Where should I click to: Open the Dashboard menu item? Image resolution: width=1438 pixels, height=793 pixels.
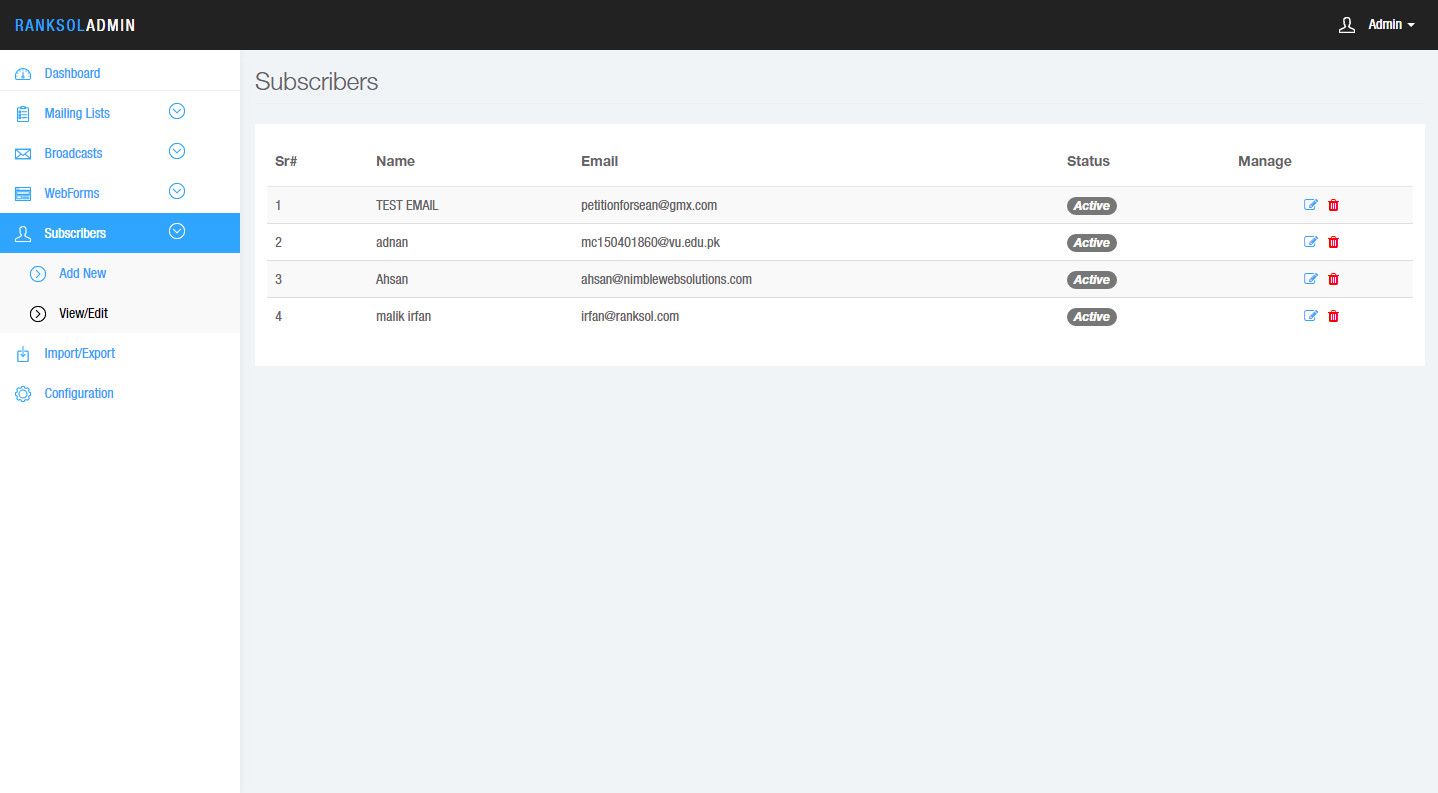click(120, 73)
